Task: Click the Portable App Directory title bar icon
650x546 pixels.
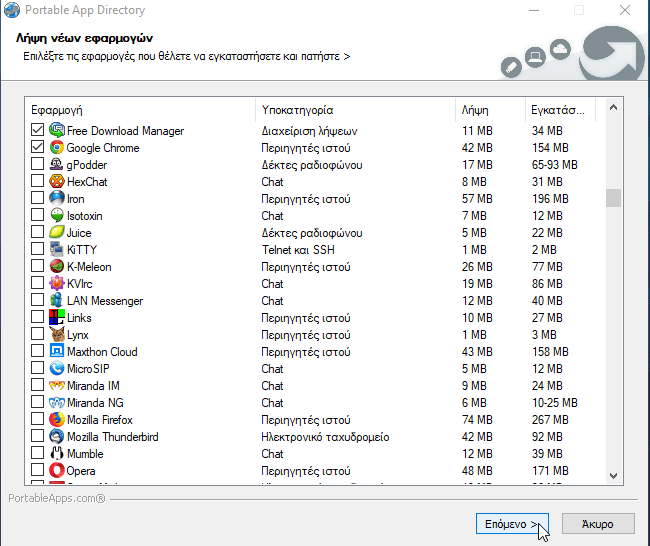Action: tap(12, 10)
